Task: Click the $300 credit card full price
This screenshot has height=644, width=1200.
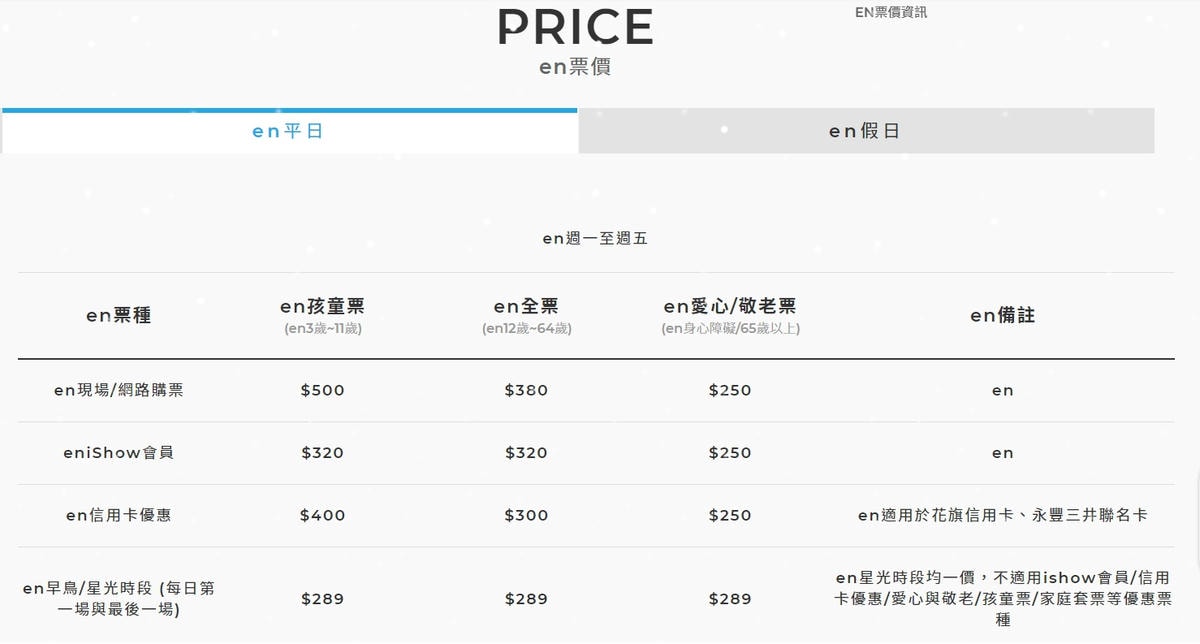Action: tap(526, 515)
